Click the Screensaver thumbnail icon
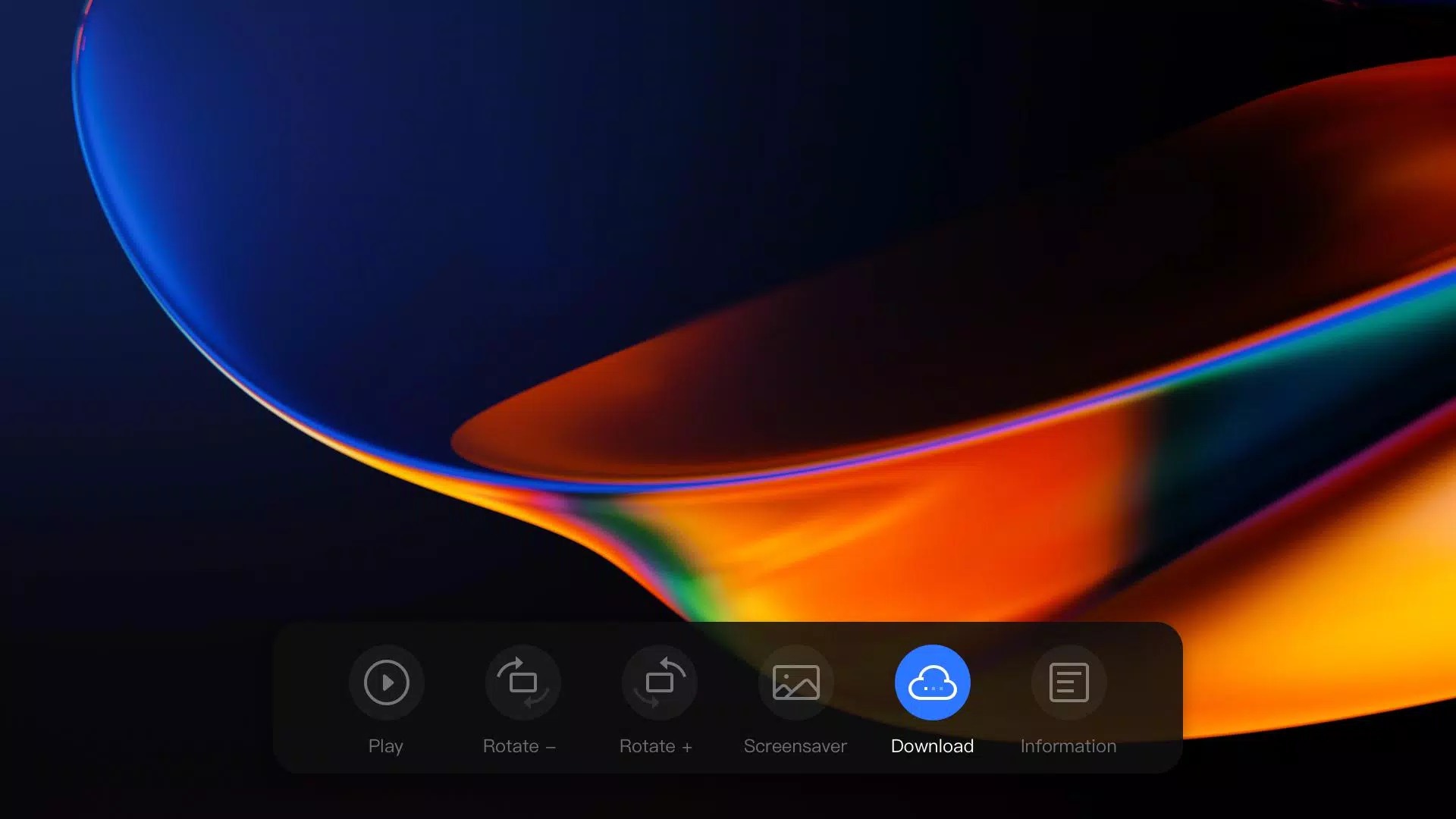The image size is (1456, 819). [795, 683]
